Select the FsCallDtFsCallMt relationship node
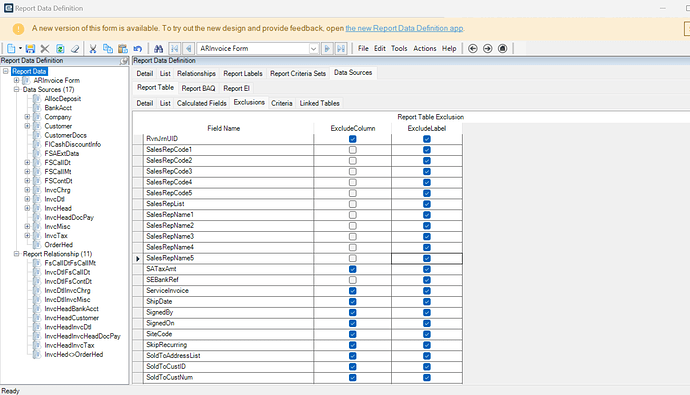The width and height of the screenshot is (690, 395). tap(70, 263)
